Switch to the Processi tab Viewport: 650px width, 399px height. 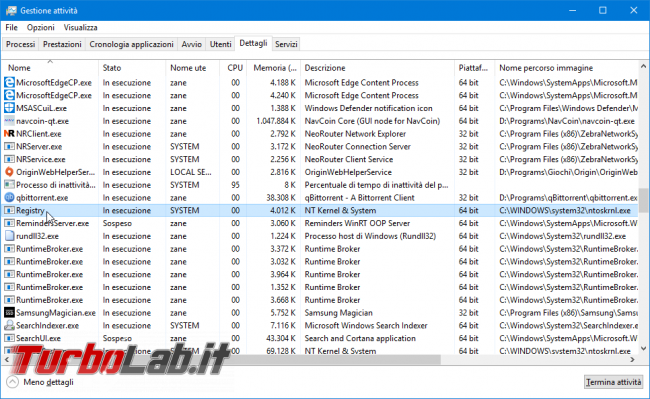(20, 44)
